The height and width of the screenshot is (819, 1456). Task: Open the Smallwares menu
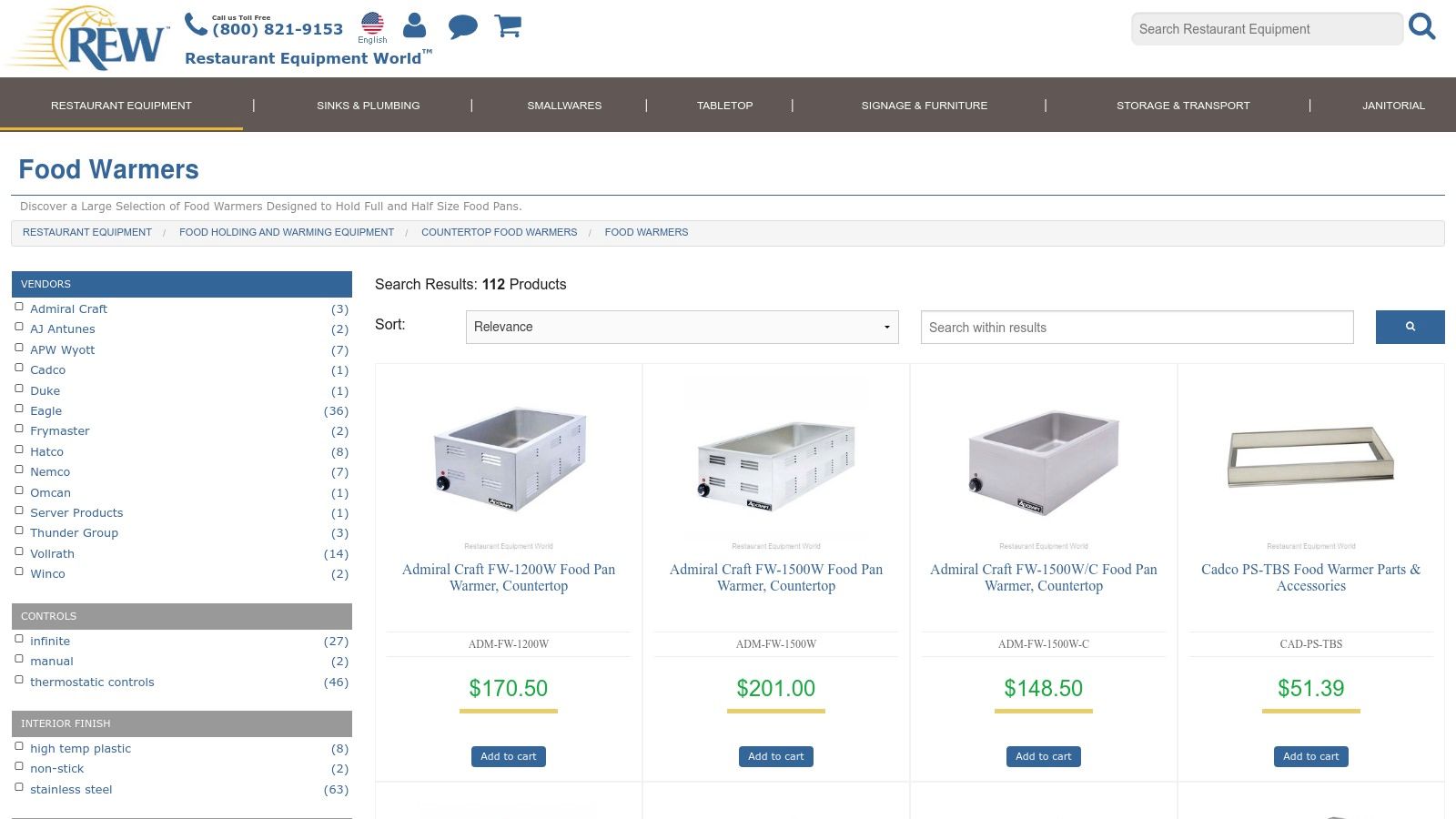point(564,106)
